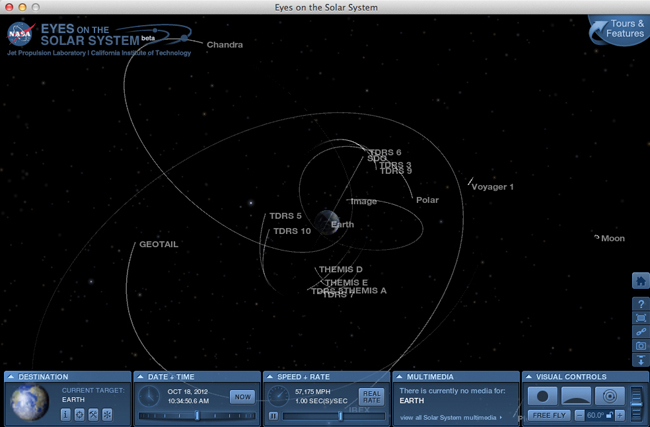Open view all Solar System multimedia link

pyautogui.click(x=451, y=417)
